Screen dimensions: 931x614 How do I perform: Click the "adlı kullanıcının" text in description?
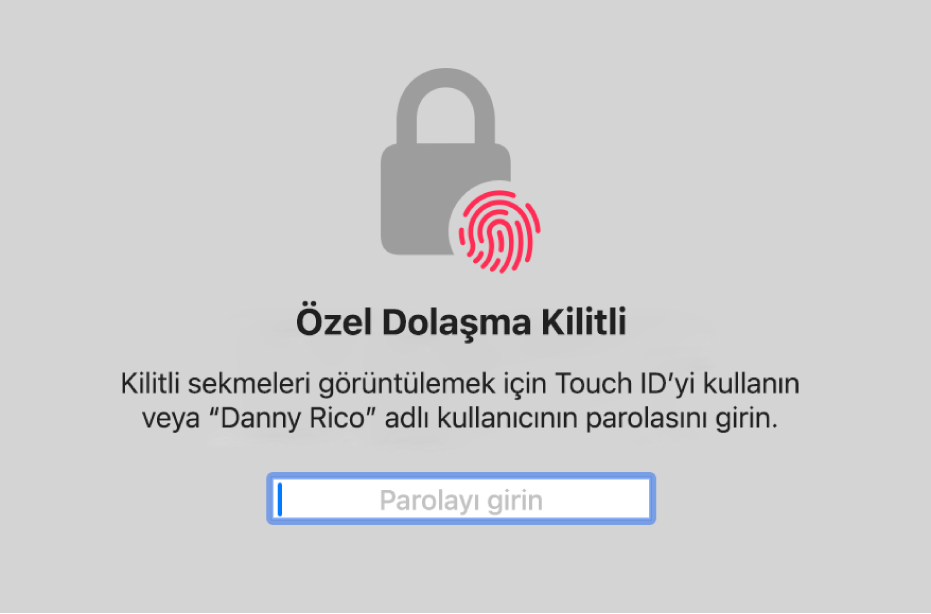(x=482, y=418)
